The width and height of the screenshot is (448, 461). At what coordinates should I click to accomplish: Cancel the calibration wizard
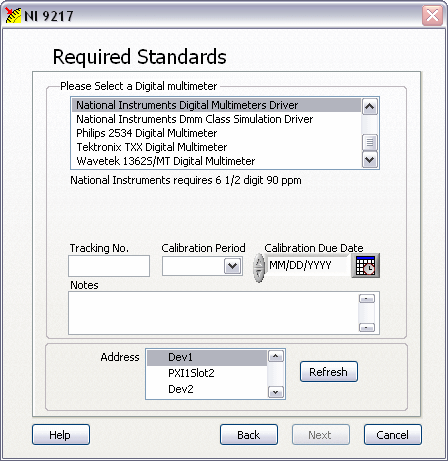coord(393,435)
